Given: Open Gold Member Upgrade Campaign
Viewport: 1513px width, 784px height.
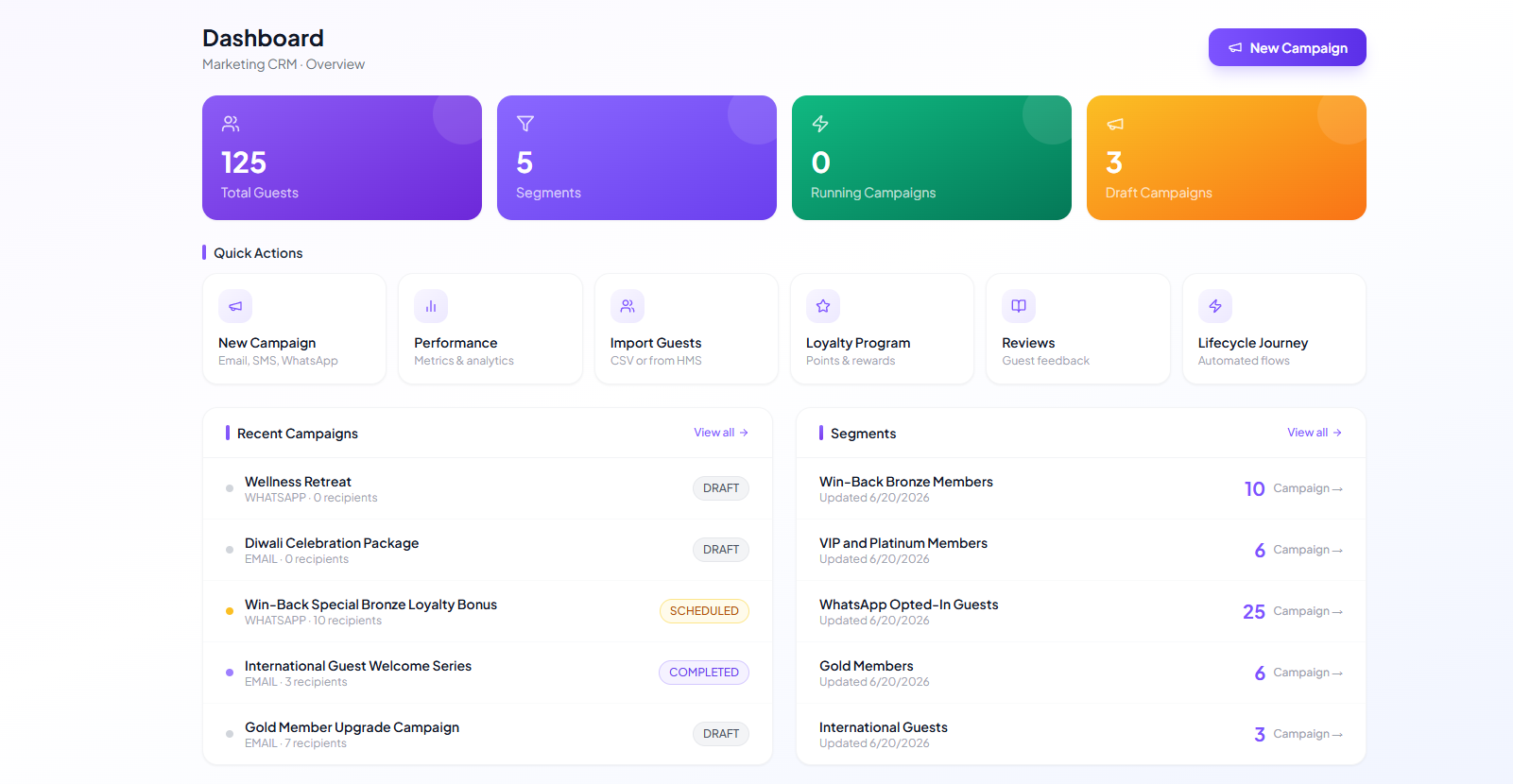Looking at the screenshot, I should pos(488,734).
